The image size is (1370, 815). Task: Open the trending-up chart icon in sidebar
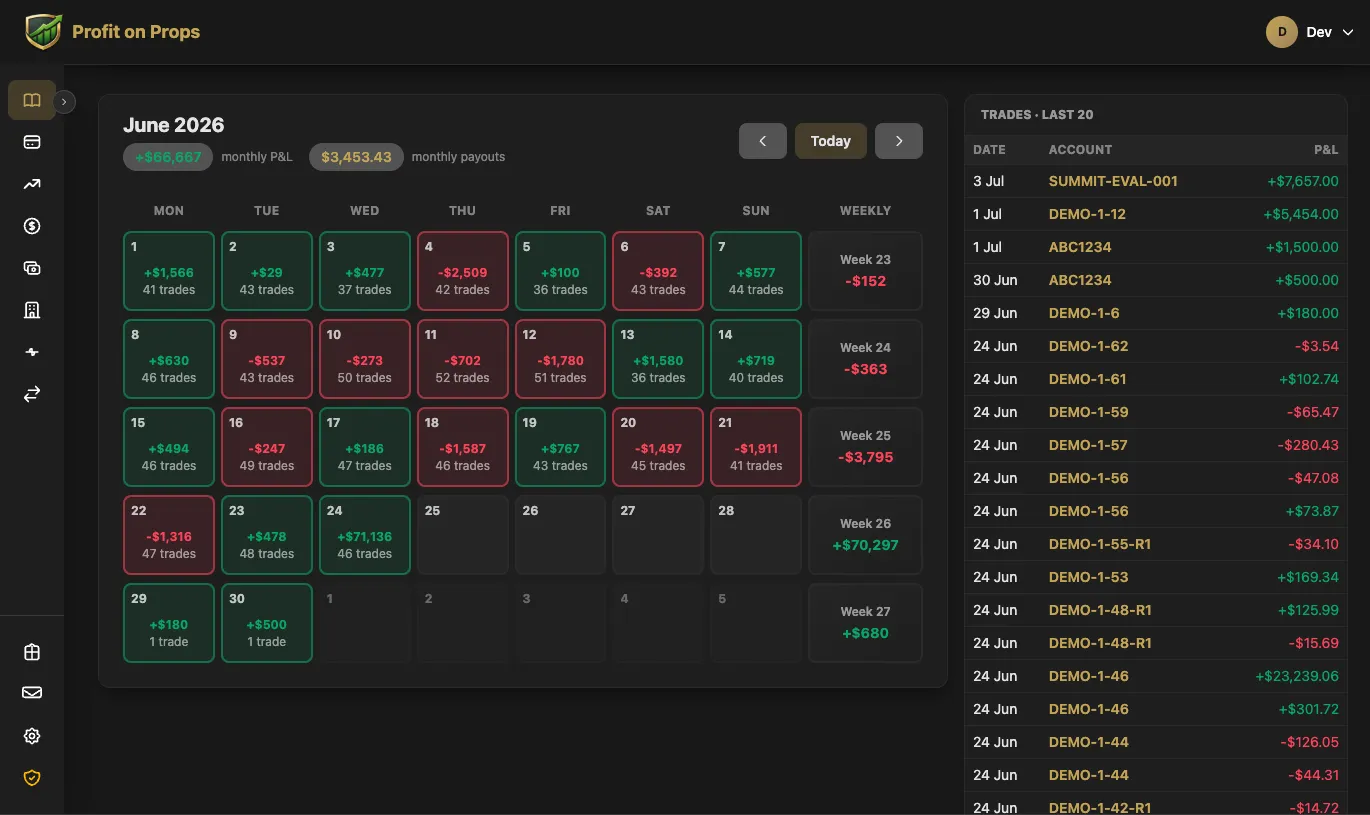coord(32,184)
